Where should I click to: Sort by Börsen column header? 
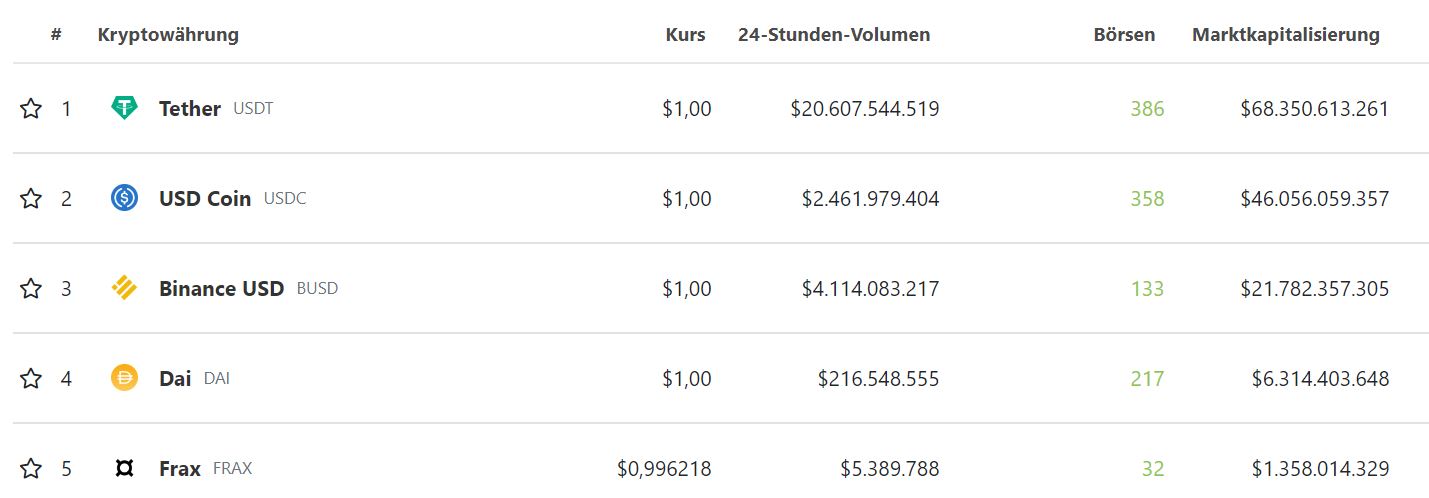1124,34
